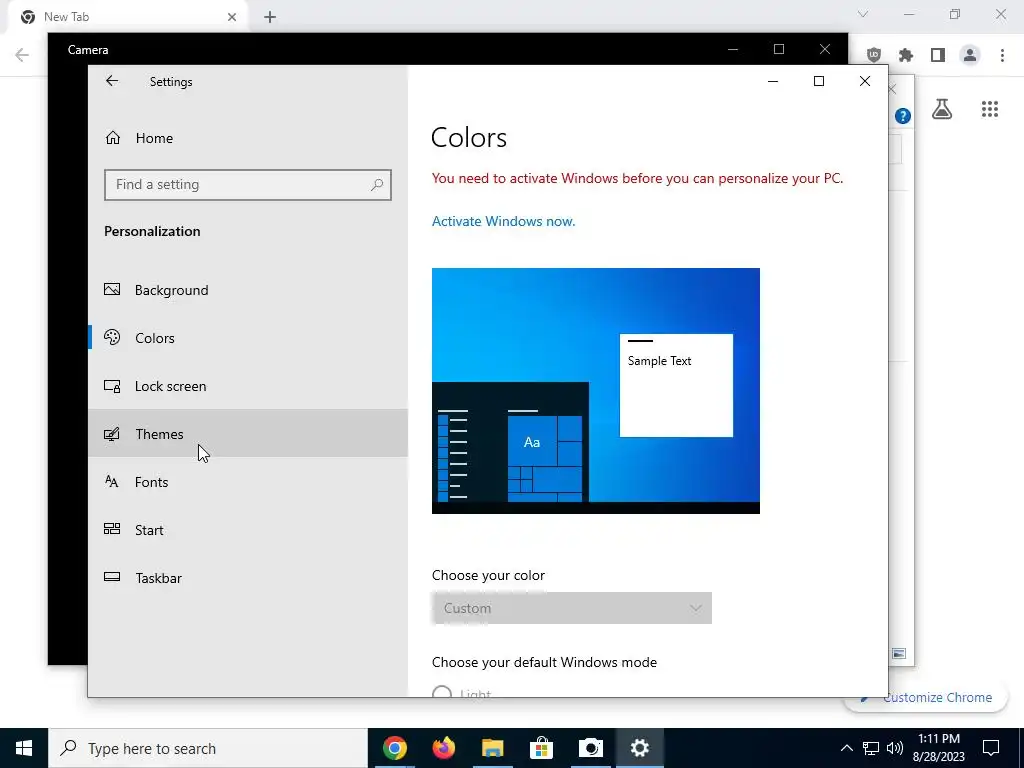
Task: Minimize the Camera window
Action: tap(733, 49)
